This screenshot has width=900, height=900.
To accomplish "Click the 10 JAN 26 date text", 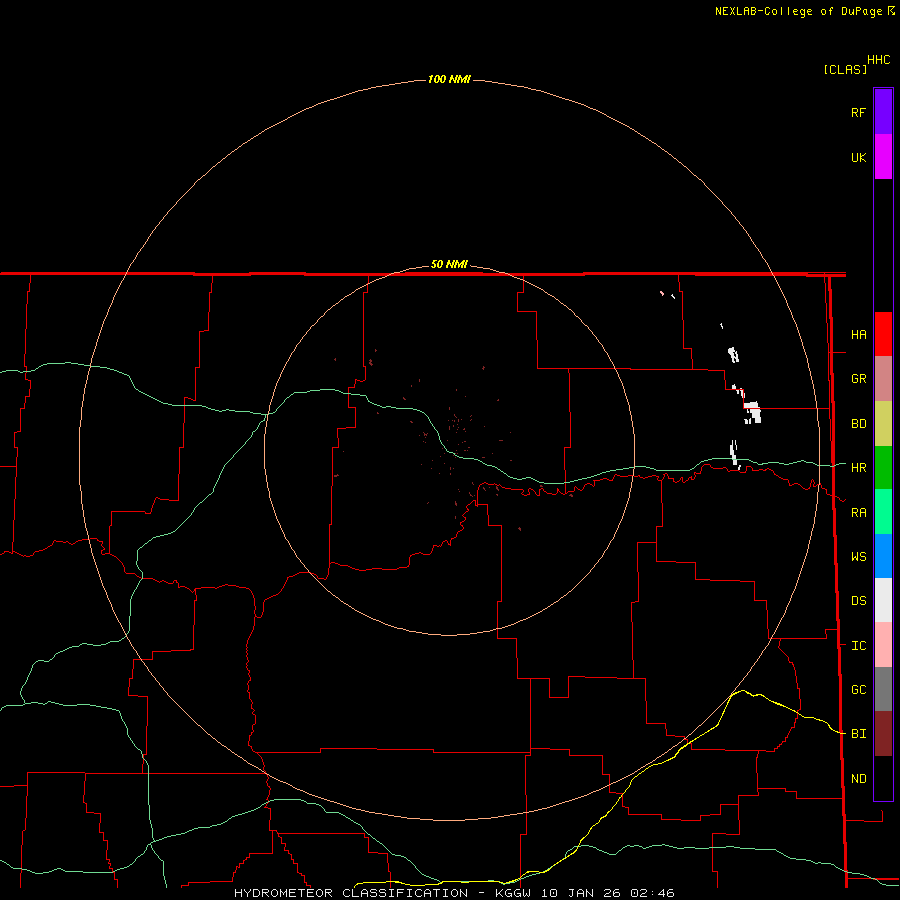I will (x=581, y=893).
